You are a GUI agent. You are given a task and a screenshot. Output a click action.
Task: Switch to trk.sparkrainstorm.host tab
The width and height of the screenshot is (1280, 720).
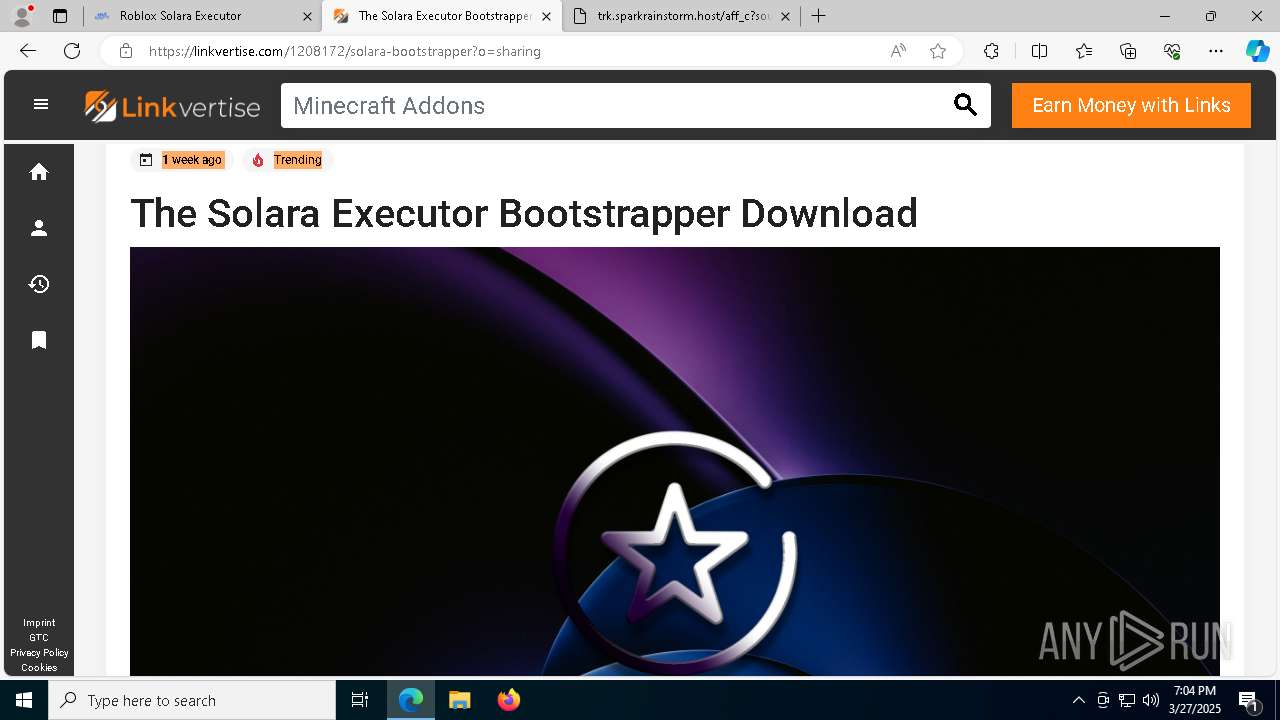click(x=684, y=16)
